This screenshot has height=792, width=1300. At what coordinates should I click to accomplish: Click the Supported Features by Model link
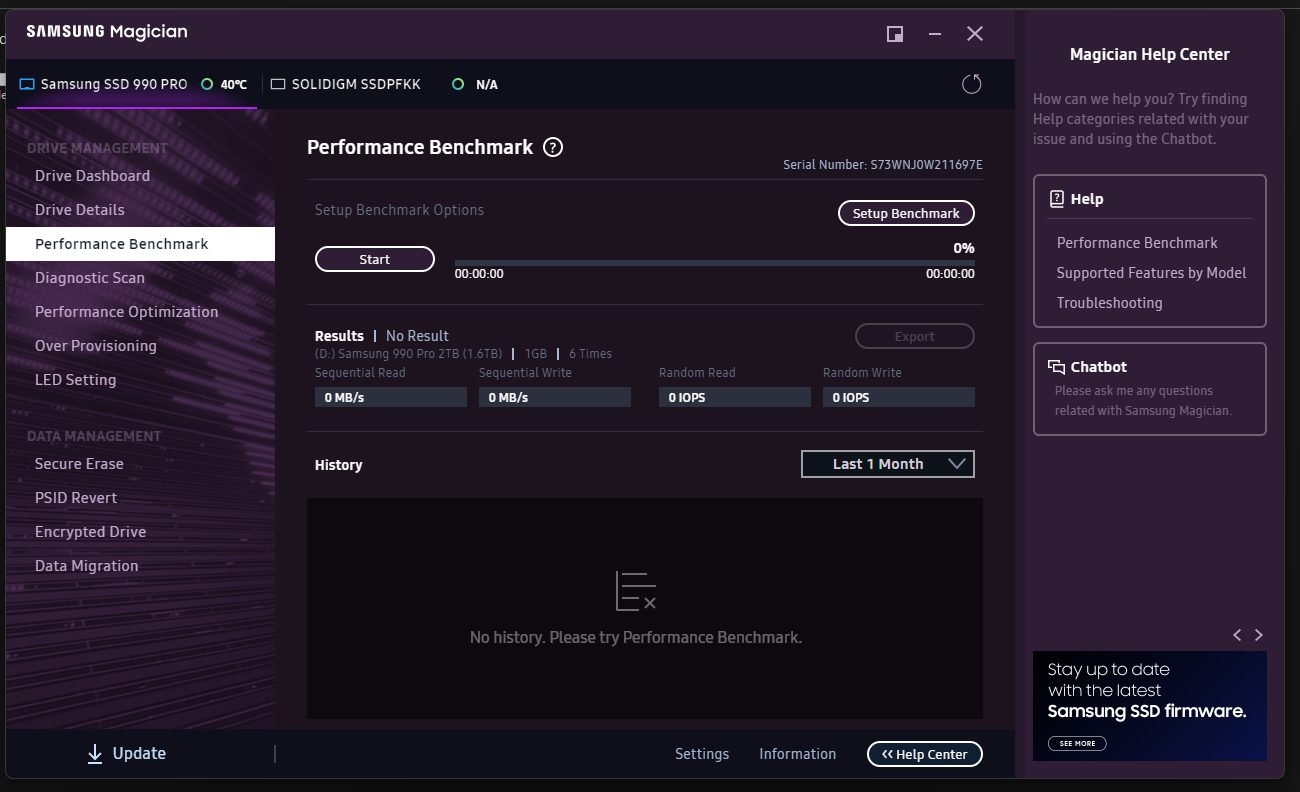[1151, 272]
